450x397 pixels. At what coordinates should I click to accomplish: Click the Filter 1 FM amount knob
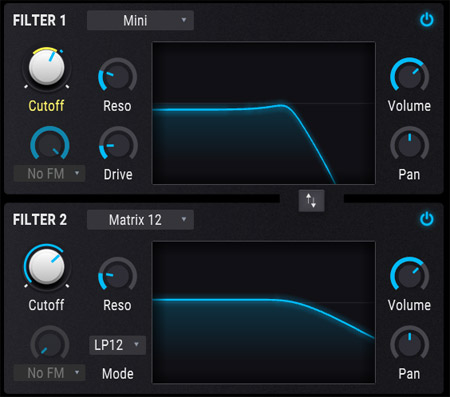[50, 144]
